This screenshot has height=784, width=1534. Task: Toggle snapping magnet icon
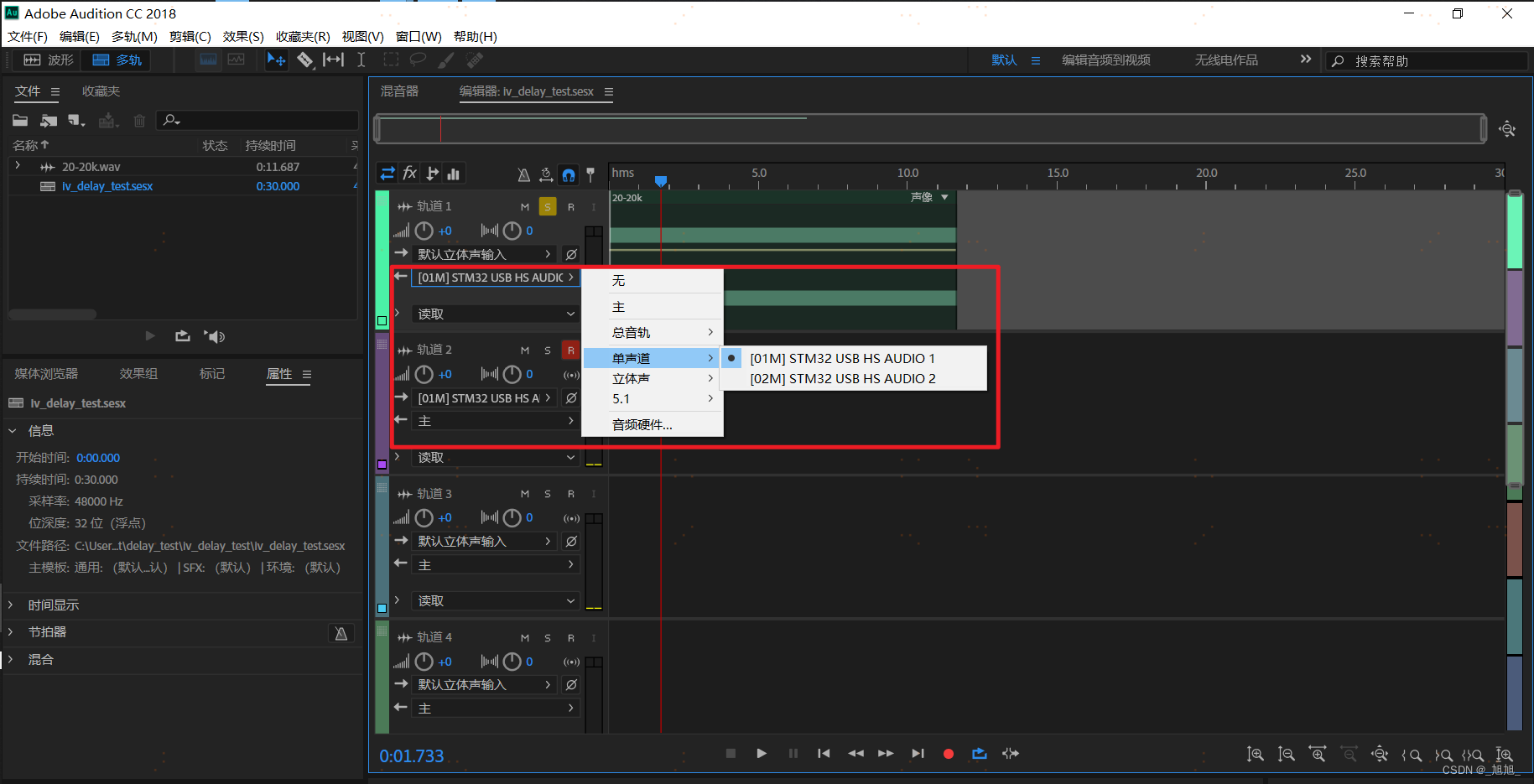(x=569, y=174)
